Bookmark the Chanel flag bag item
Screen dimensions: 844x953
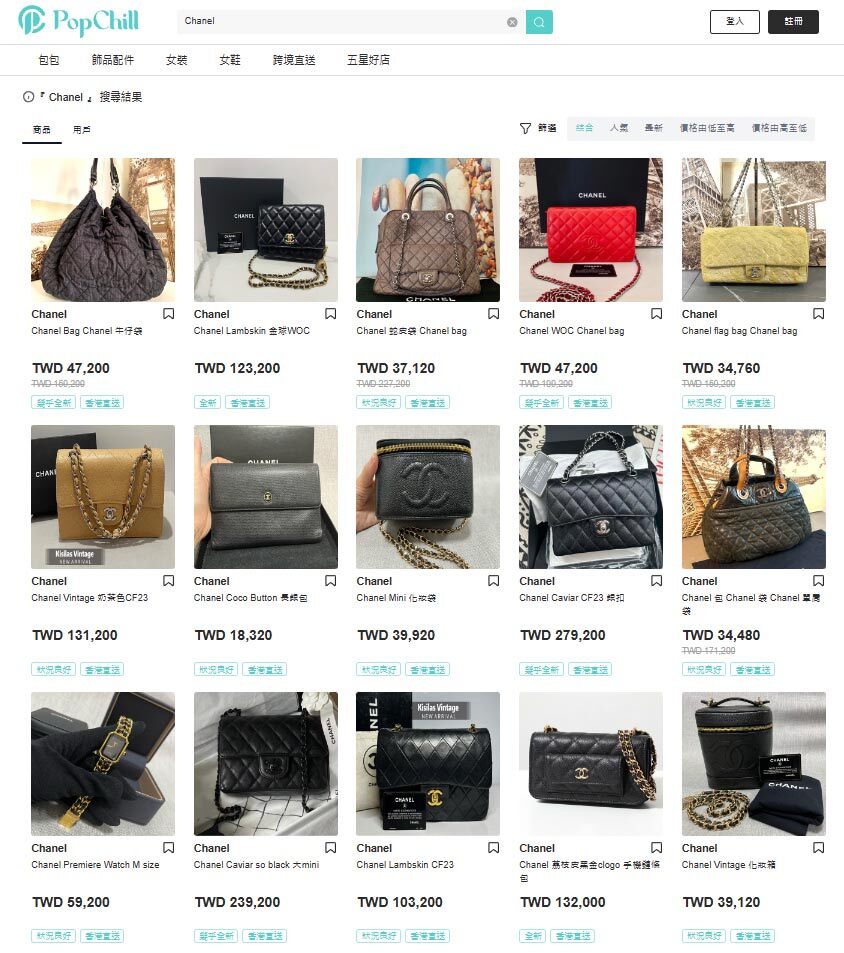coord(818,314)
